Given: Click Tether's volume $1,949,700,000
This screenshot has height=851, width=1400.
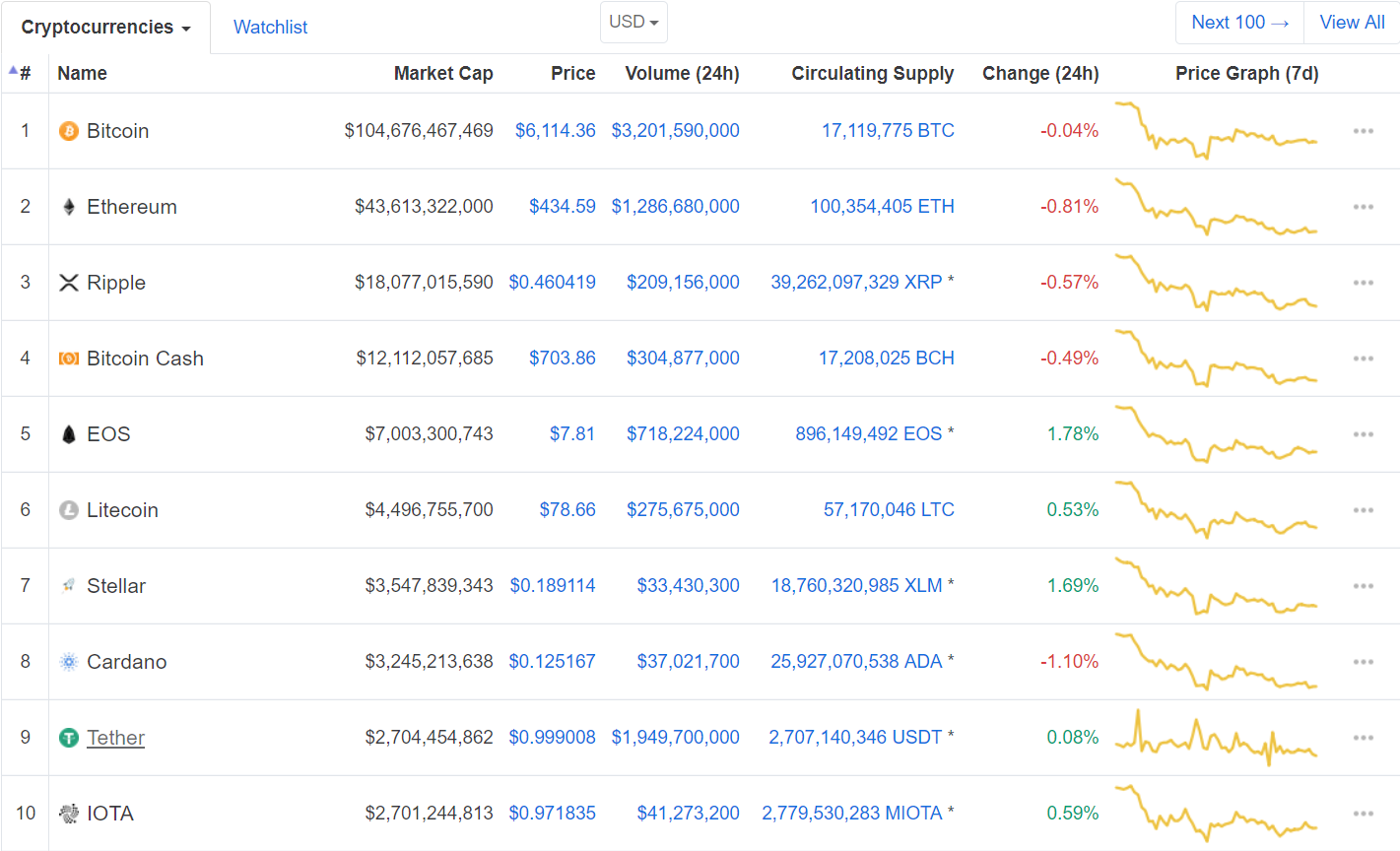Looking at the screenshot, I should point(676,738).
